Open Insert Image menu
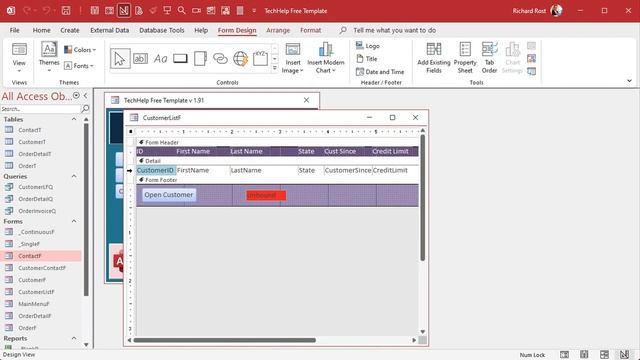640x360 pixels. coord(293,58)
